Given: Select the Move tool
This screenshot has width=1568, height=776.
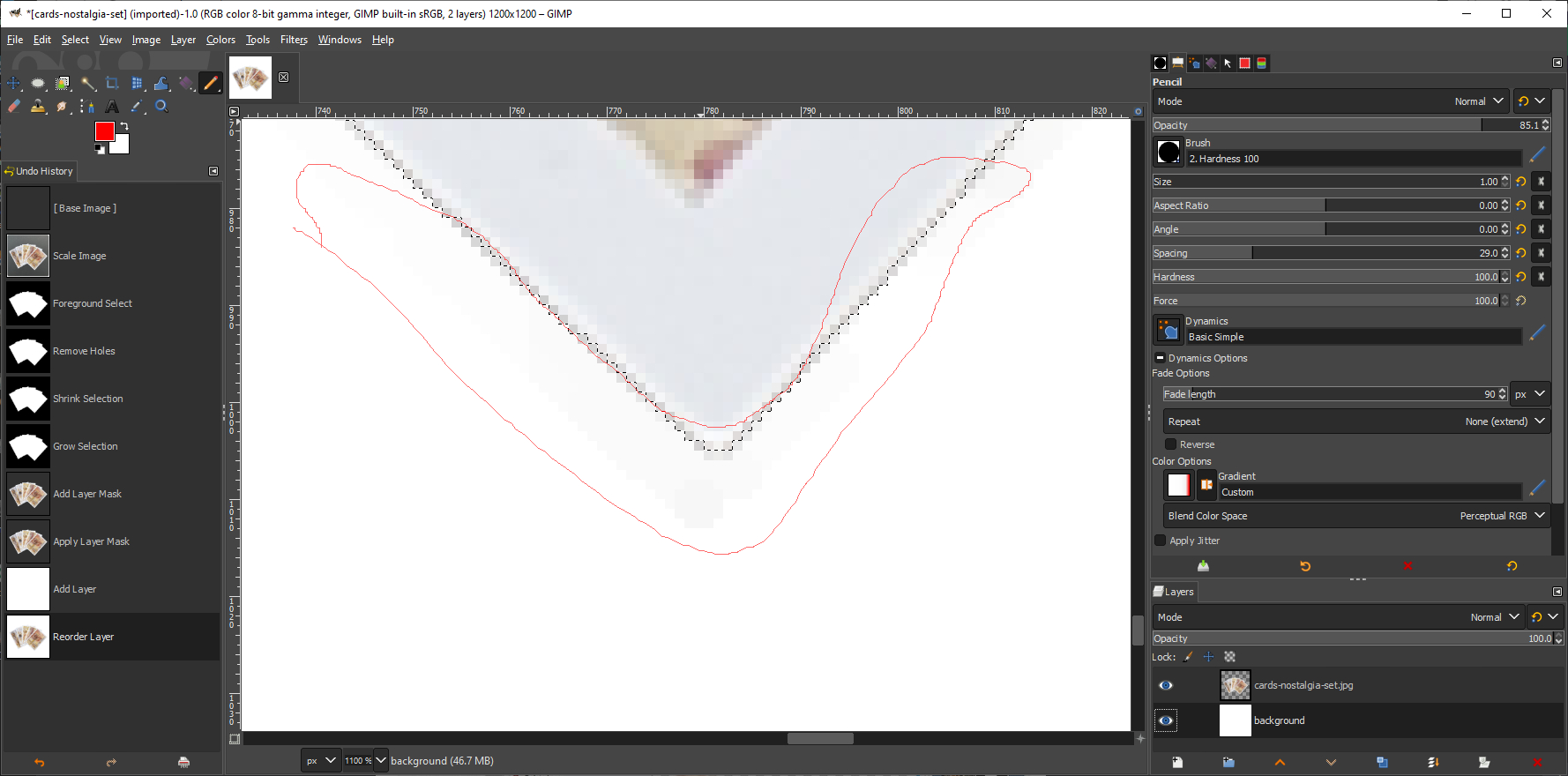Looking at the screenshot, I should pos(14,83).
